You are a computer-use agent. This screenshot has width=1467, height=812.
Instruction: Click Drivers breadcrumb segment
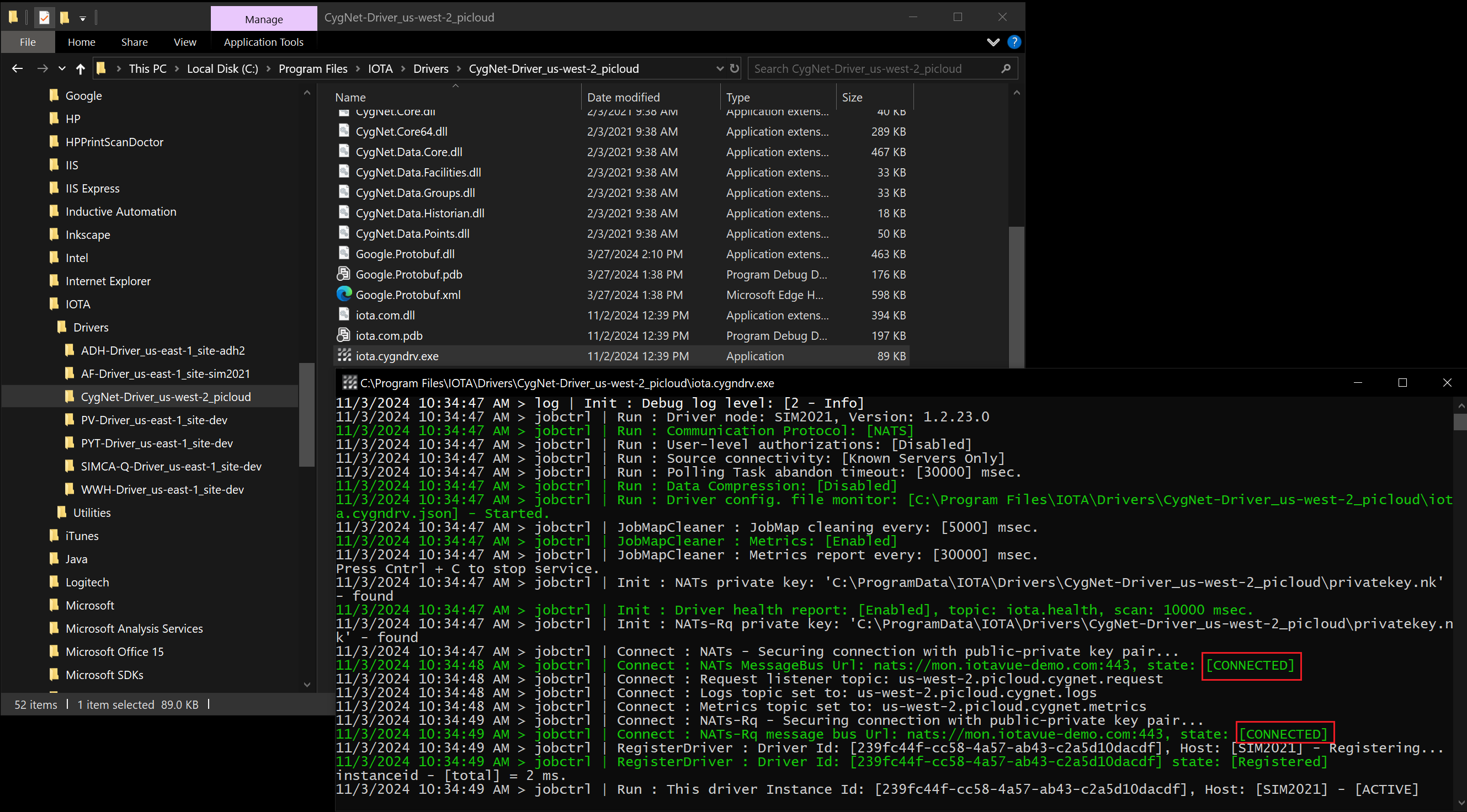(430, 69)
